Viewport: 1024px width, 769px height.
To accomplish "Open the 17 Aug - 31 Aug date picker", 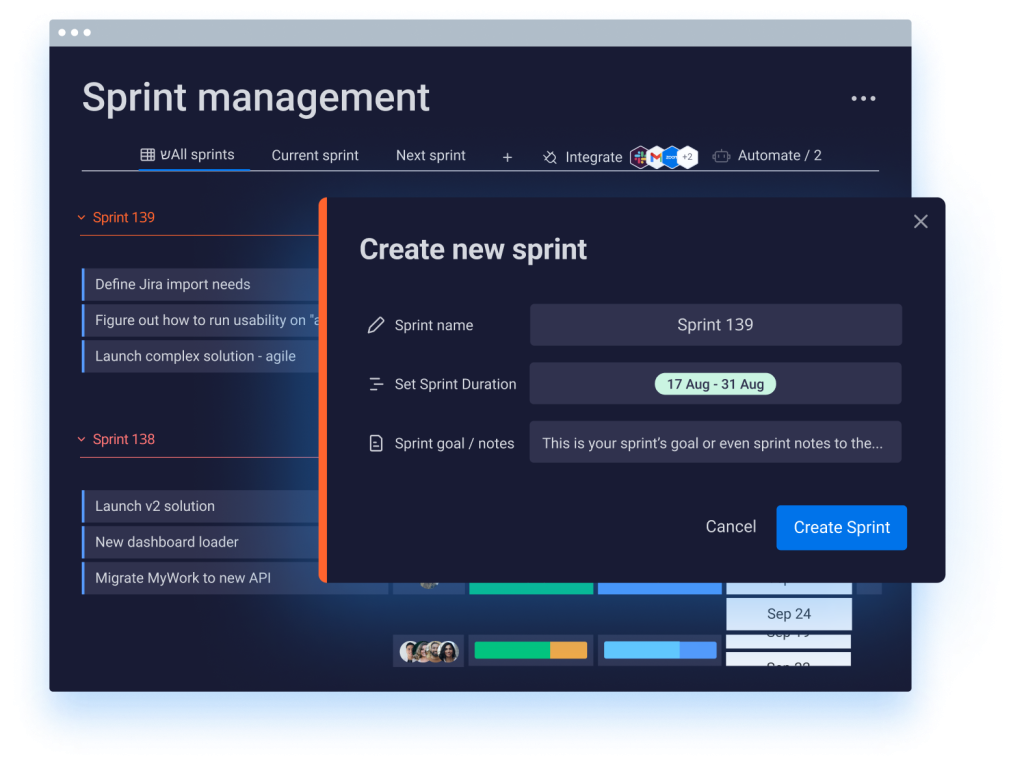I will coord(715,384).
